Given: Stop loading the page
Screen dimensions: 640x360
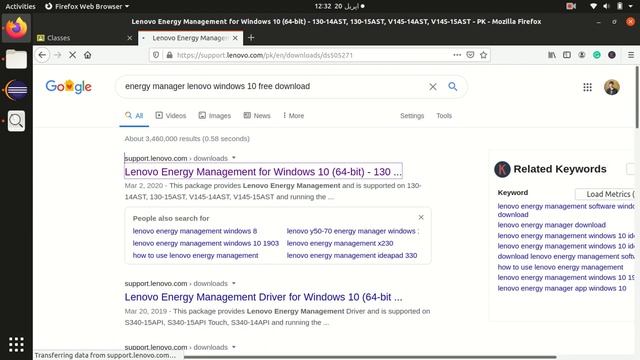Looking at the screenshot, I should pos(73,55).
